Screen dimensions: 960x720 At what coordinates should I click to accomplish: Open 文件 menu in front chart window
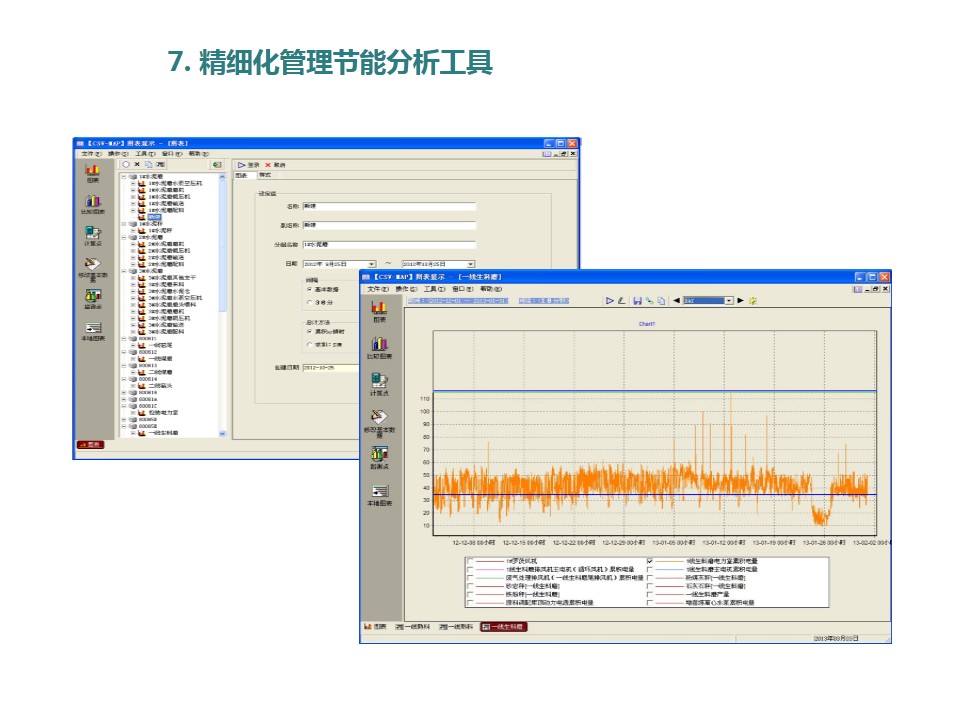(377, 288)
